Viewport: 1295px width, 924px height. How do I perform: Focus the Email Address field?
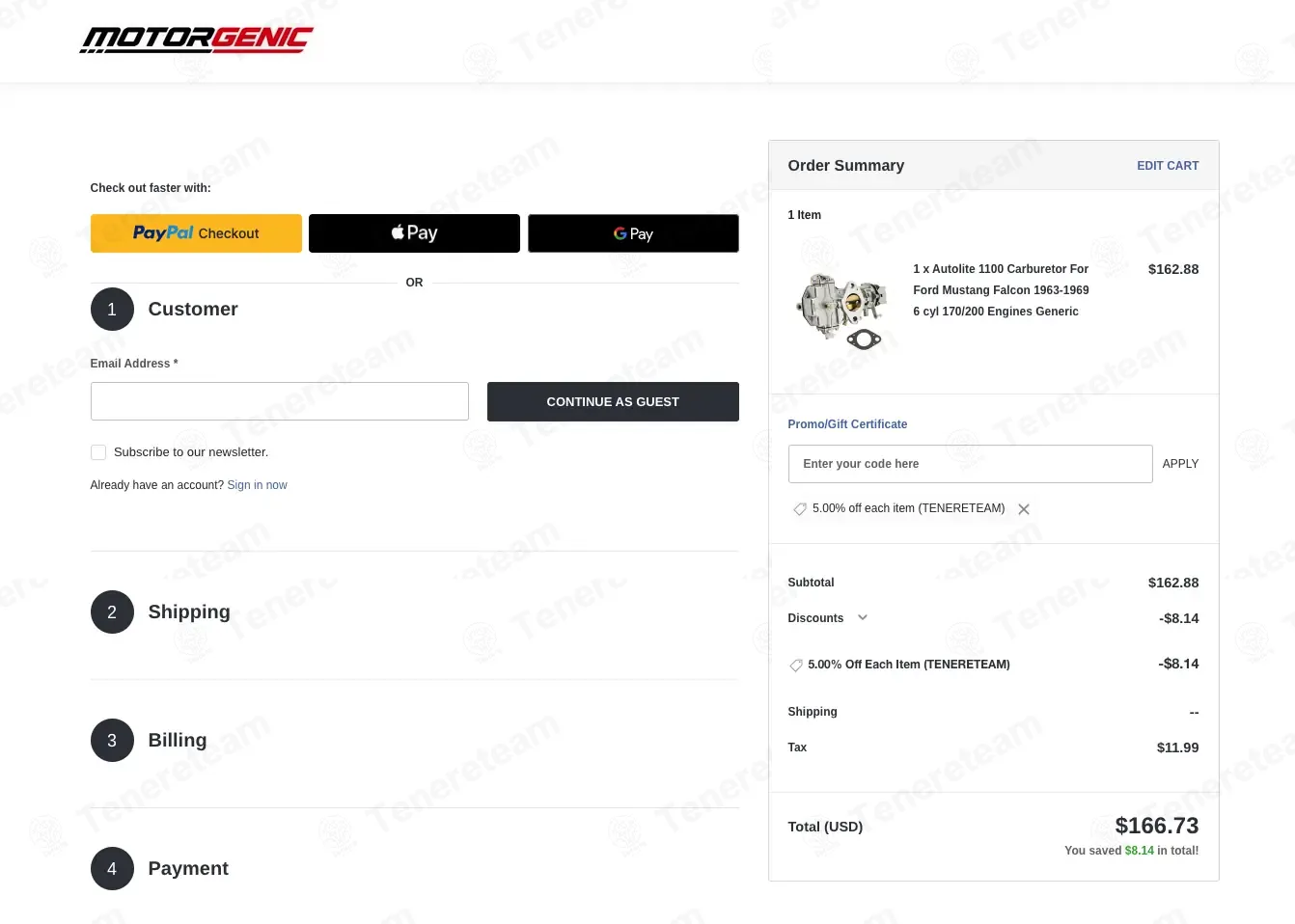[x=280, y=401]
